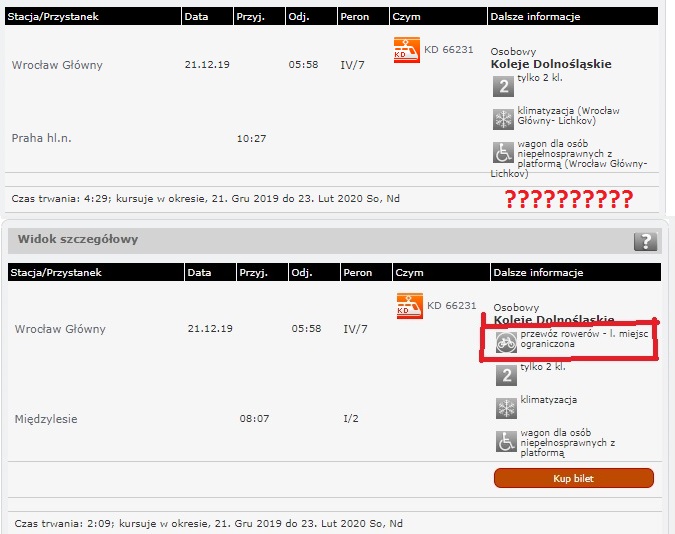Click the Przyj. column header in the Międzylesie connection
This screenshot has width=675, height=534.
262,272
